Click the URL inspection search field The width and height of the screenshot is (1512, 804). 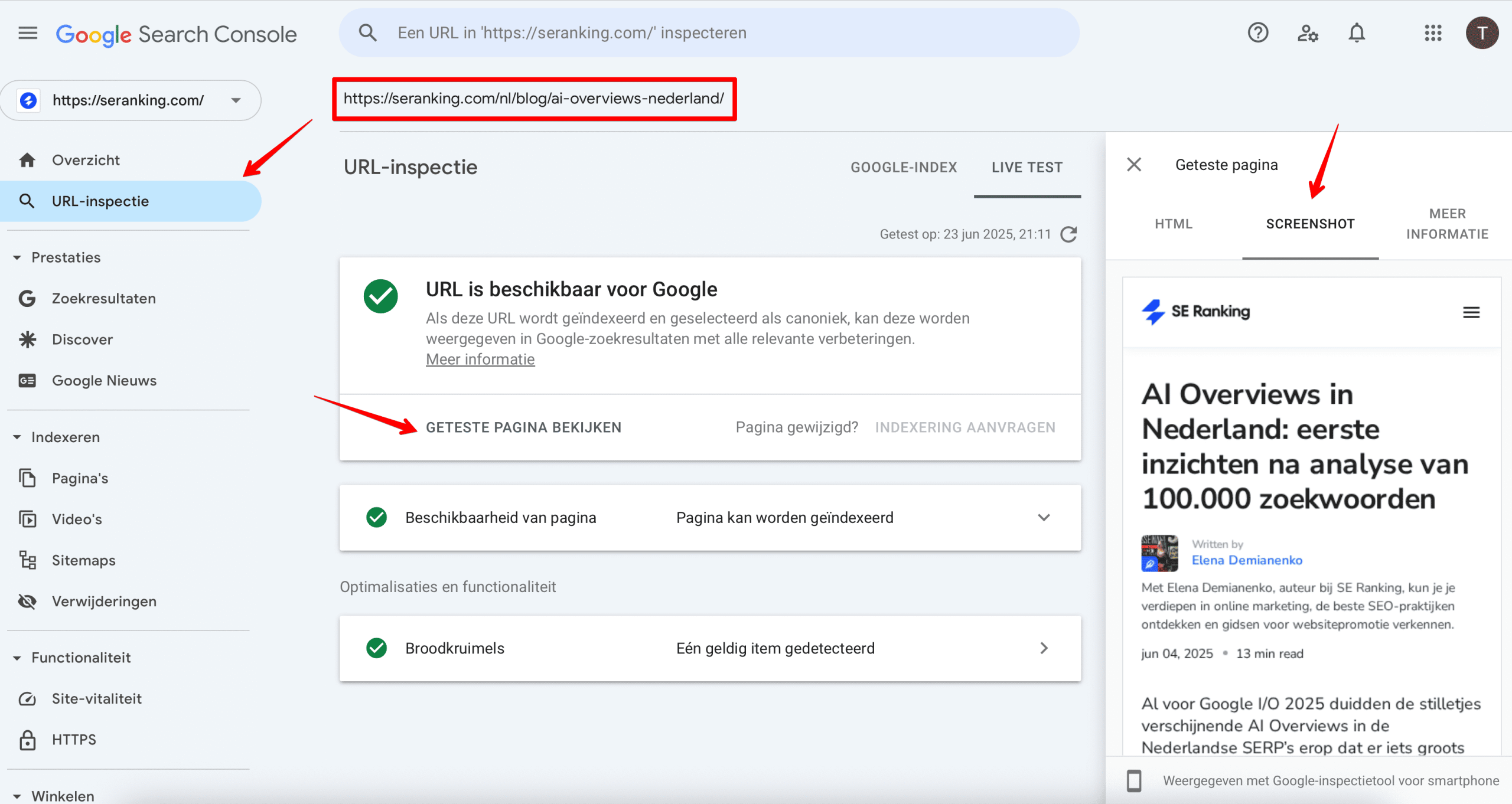[709, 32]
